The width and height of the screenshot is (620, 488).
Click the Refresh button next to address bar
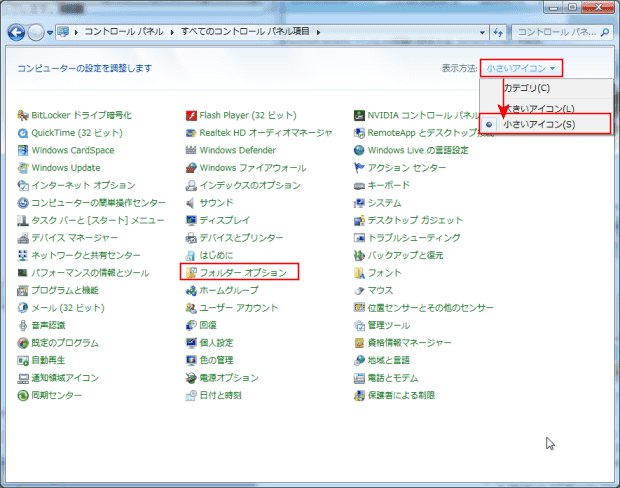tap(498, 32)
